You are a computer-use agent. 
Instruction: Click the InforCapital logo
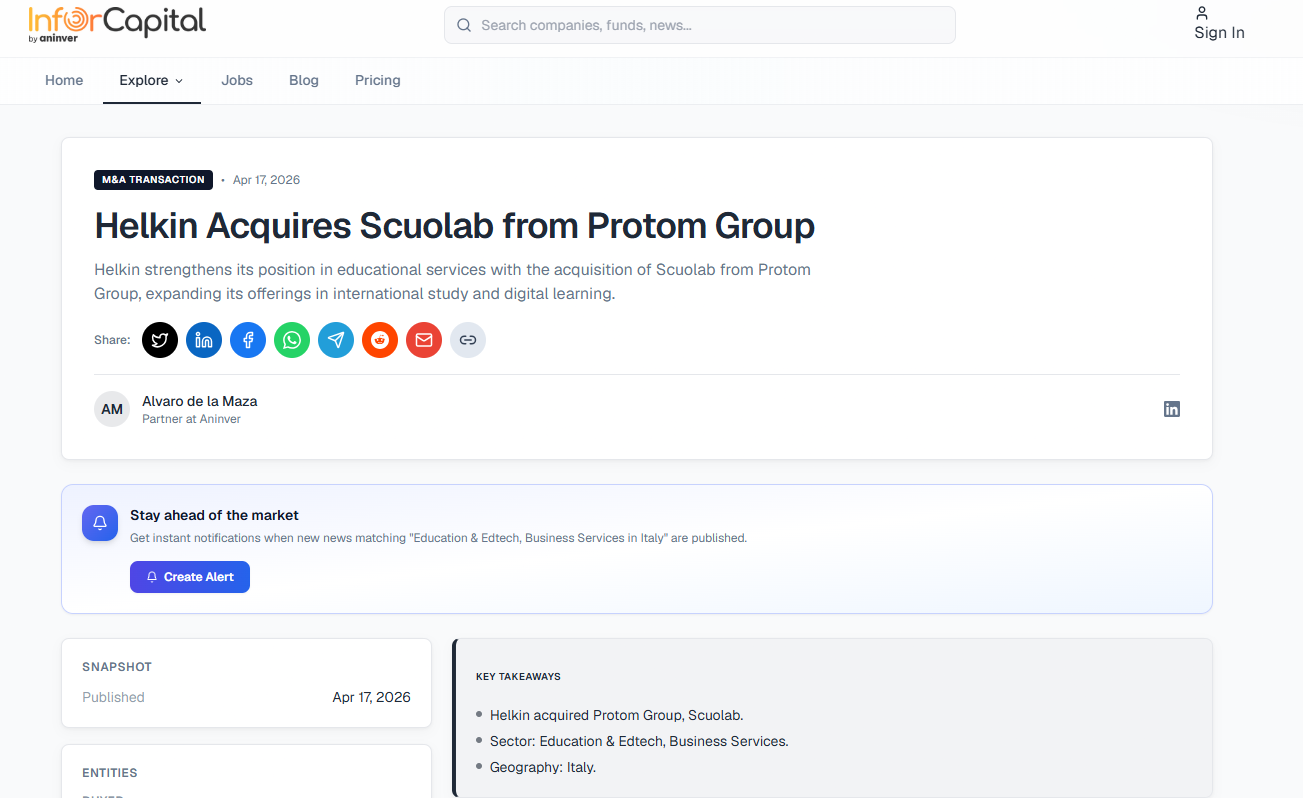point(117,25)
